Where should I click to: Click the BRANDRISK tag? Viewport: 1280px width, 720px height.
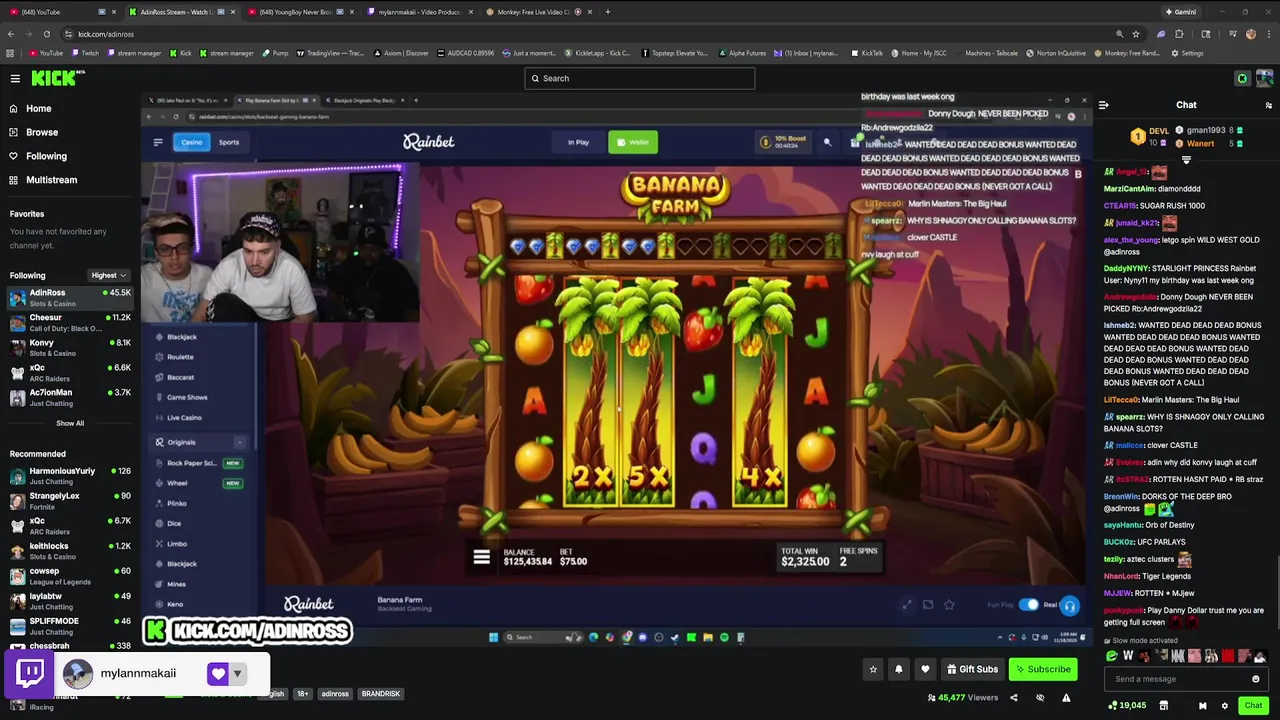pyautogui.click(x=380, y=693)
